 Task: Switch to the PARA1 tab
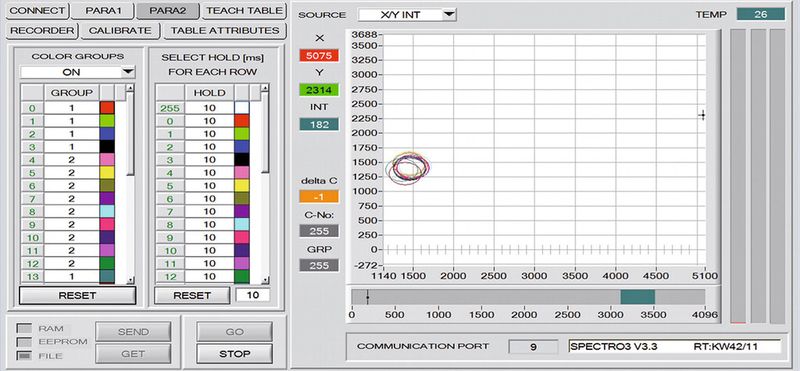coord(102,11)
